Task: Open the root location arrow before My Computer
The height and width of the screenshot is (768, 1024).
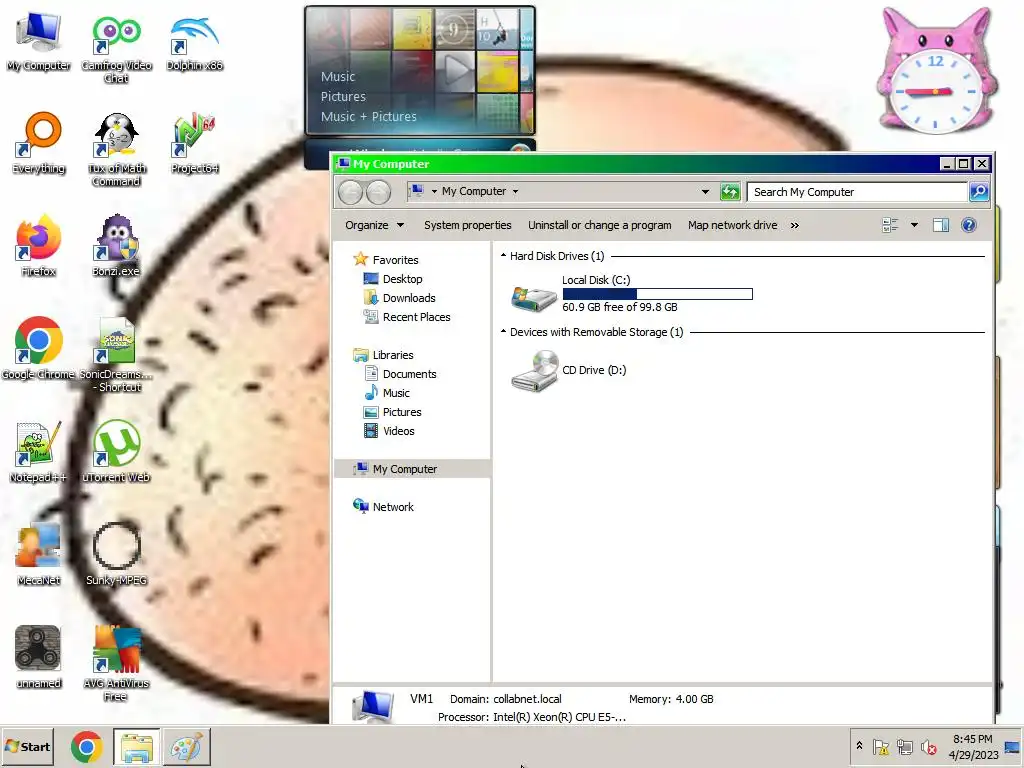Action: click(x=434, y=192)
